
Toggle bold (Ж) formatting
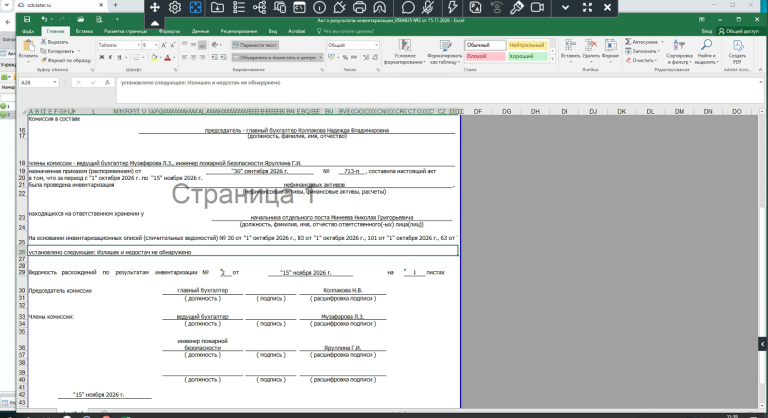(x=102, y=57)
